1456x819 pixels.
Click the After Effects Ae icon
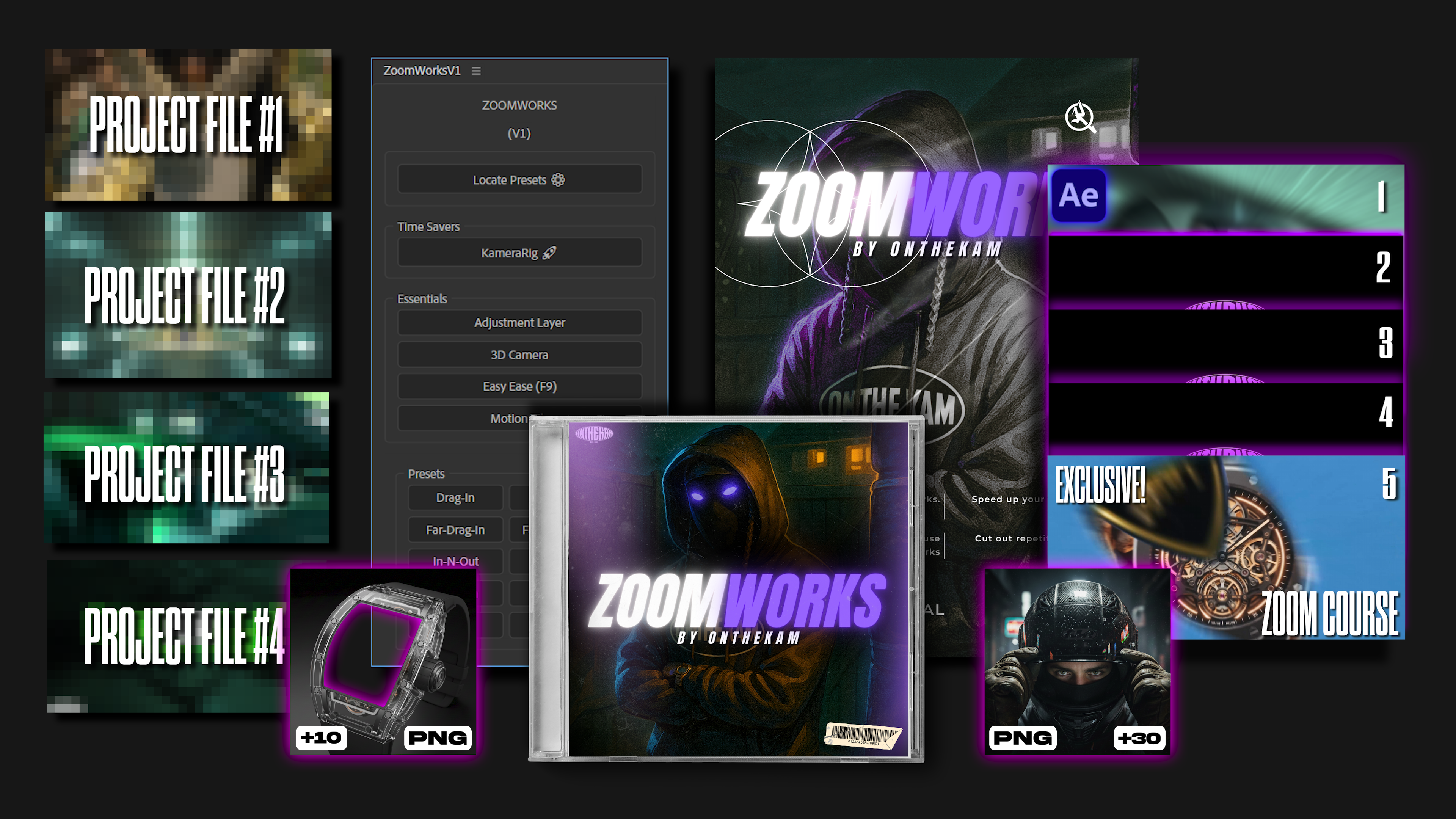[1078, 195]
